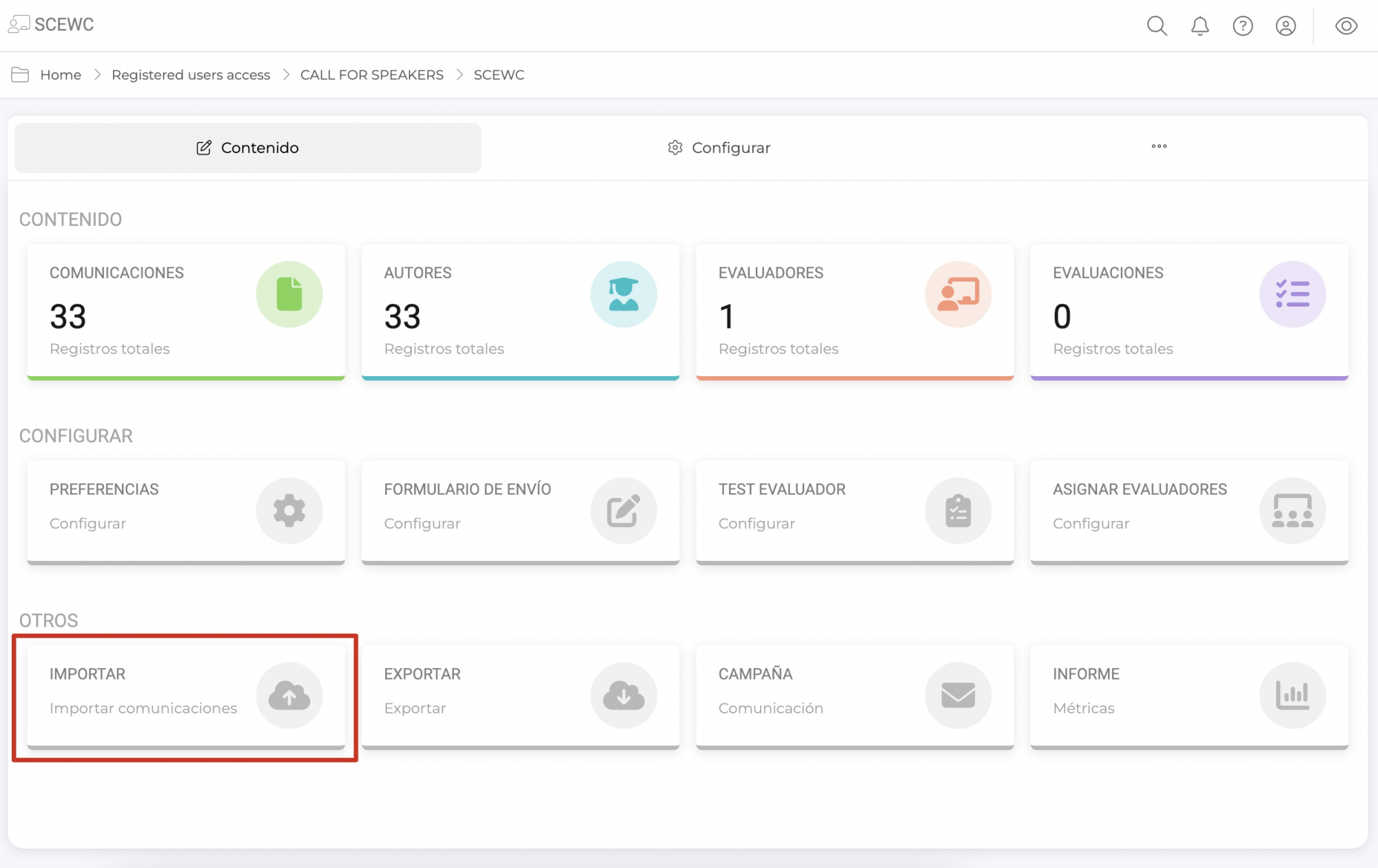The image size is (1378, 868).
Task: Open the user profile icon
Action: (1285, 26)
